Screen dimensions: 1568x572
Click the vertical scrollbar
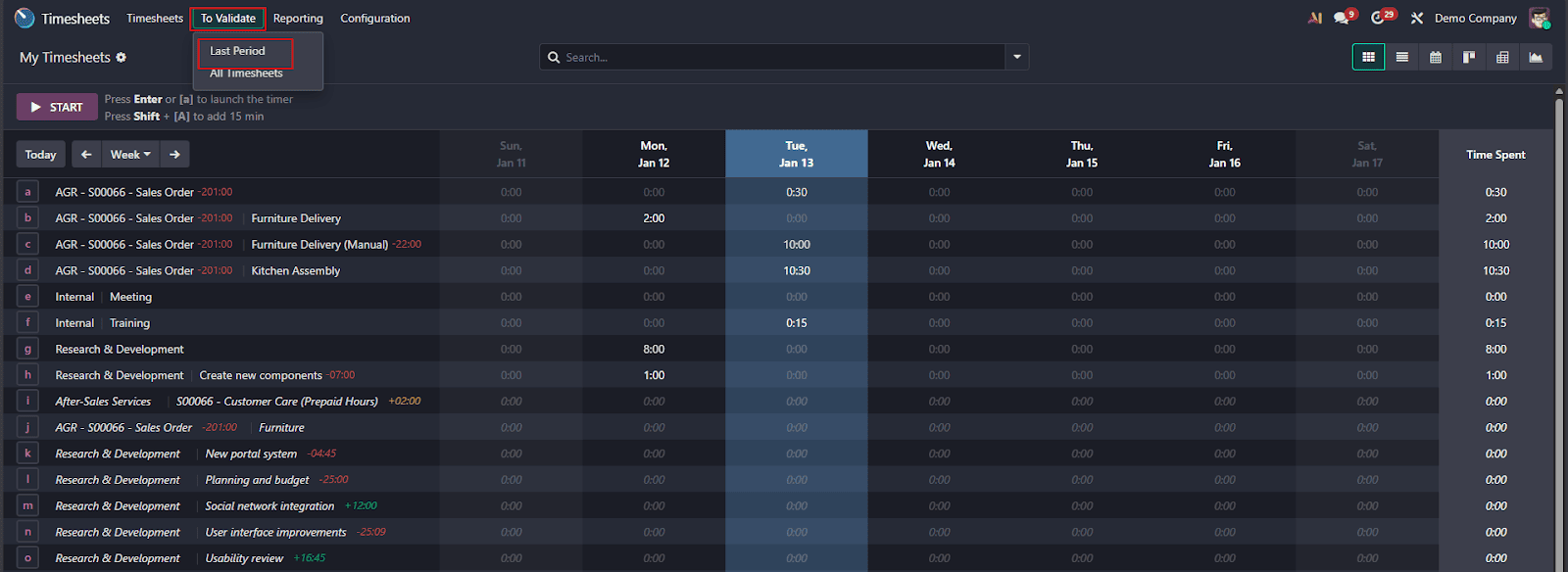(1559, 330)
